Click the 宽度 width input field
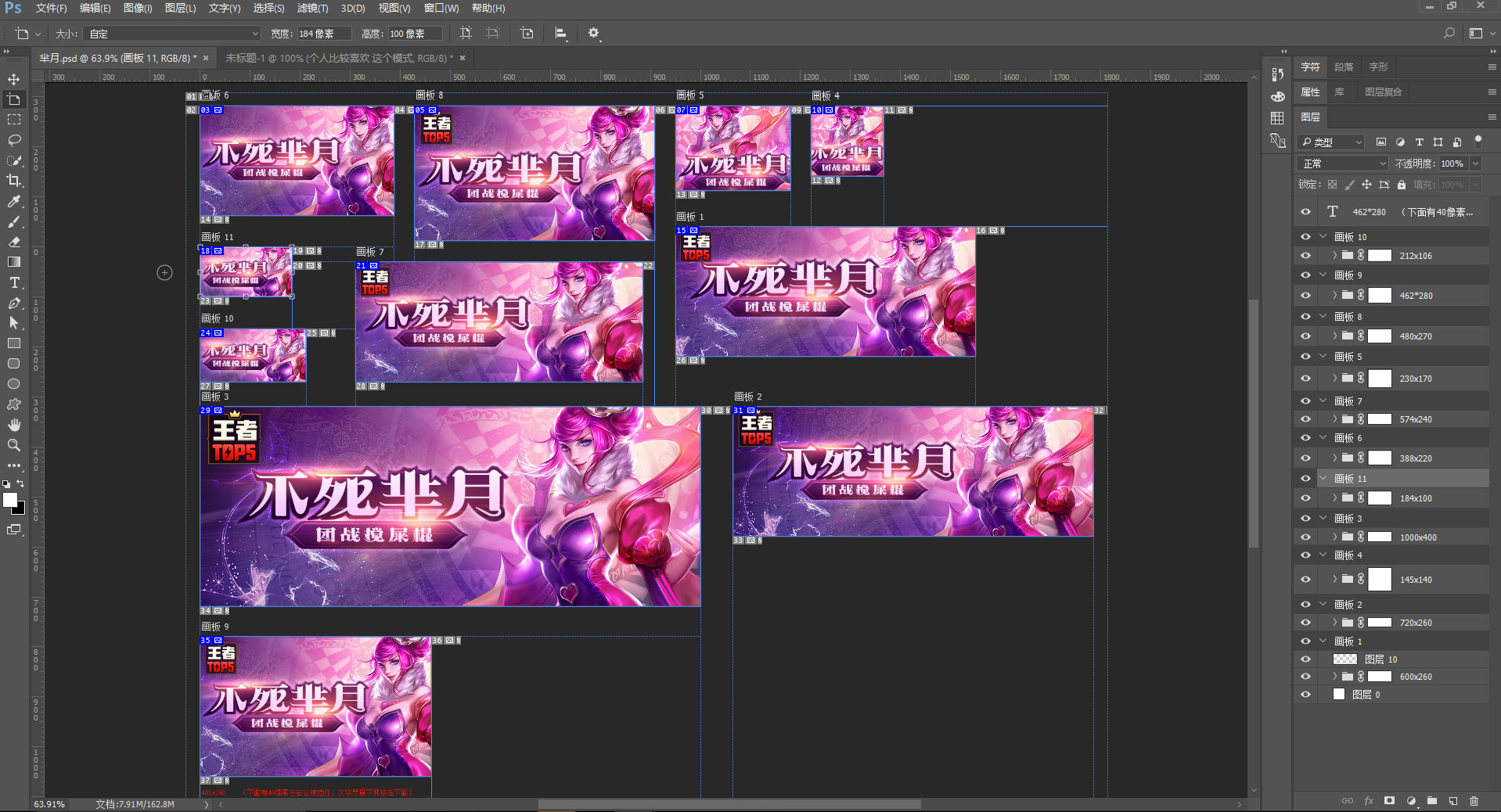1501x812 pixels. tap(324, 34)
